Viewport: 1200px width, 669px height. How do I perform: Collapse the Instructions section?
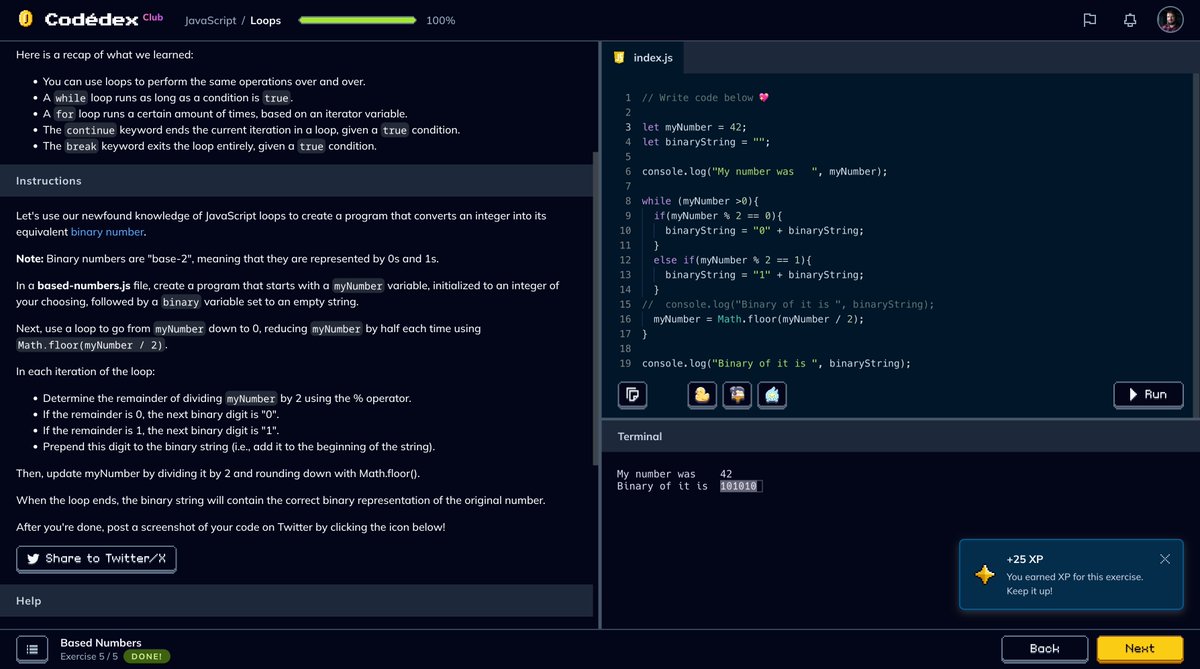[49, 180]
